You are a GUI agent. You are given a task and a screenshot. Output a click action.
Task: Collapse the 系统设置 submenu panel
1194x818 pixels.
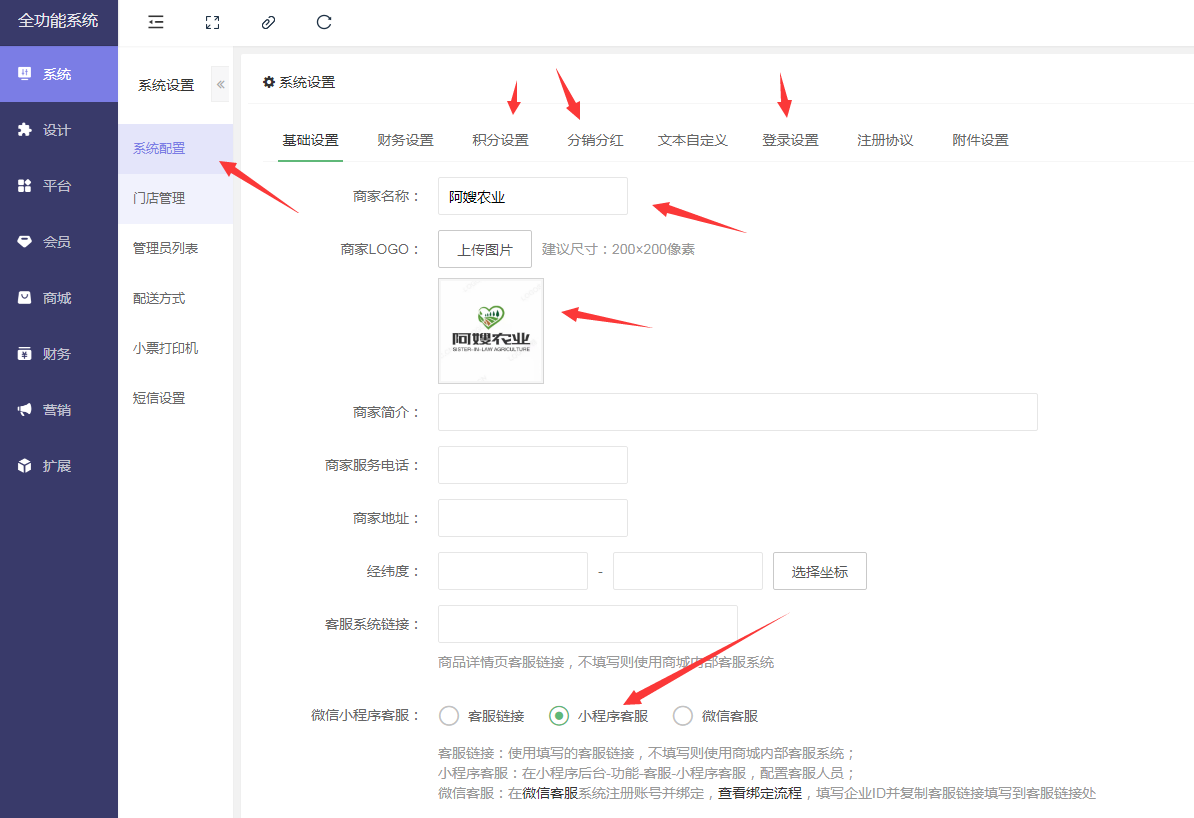(x=220, y=85)
